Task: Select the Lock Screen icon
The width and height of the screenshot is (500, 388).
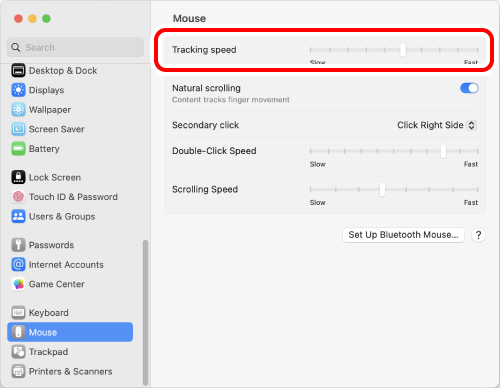Action: 18,177
